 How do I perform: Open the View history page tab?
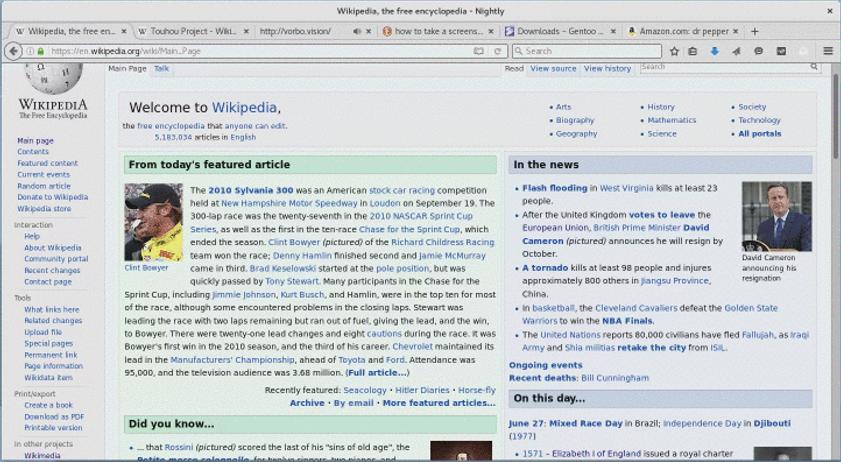[607, 69]
